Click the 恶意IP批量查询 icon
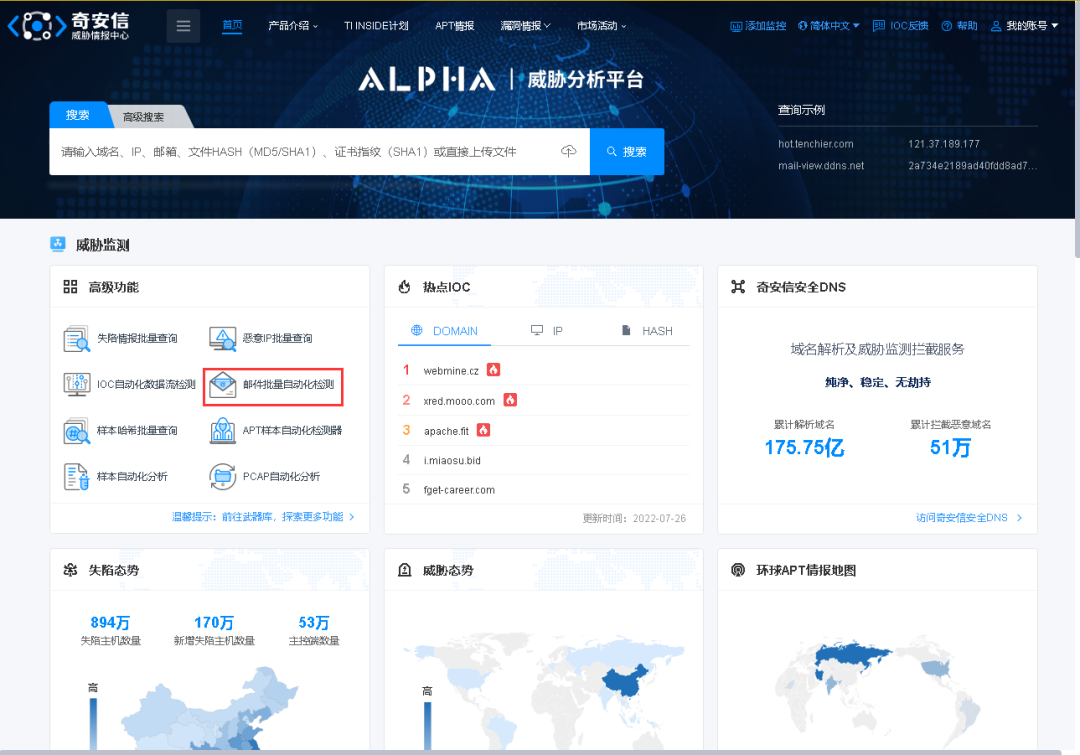Viewport: 1080px width, 755px height. (x=222, y=338)
